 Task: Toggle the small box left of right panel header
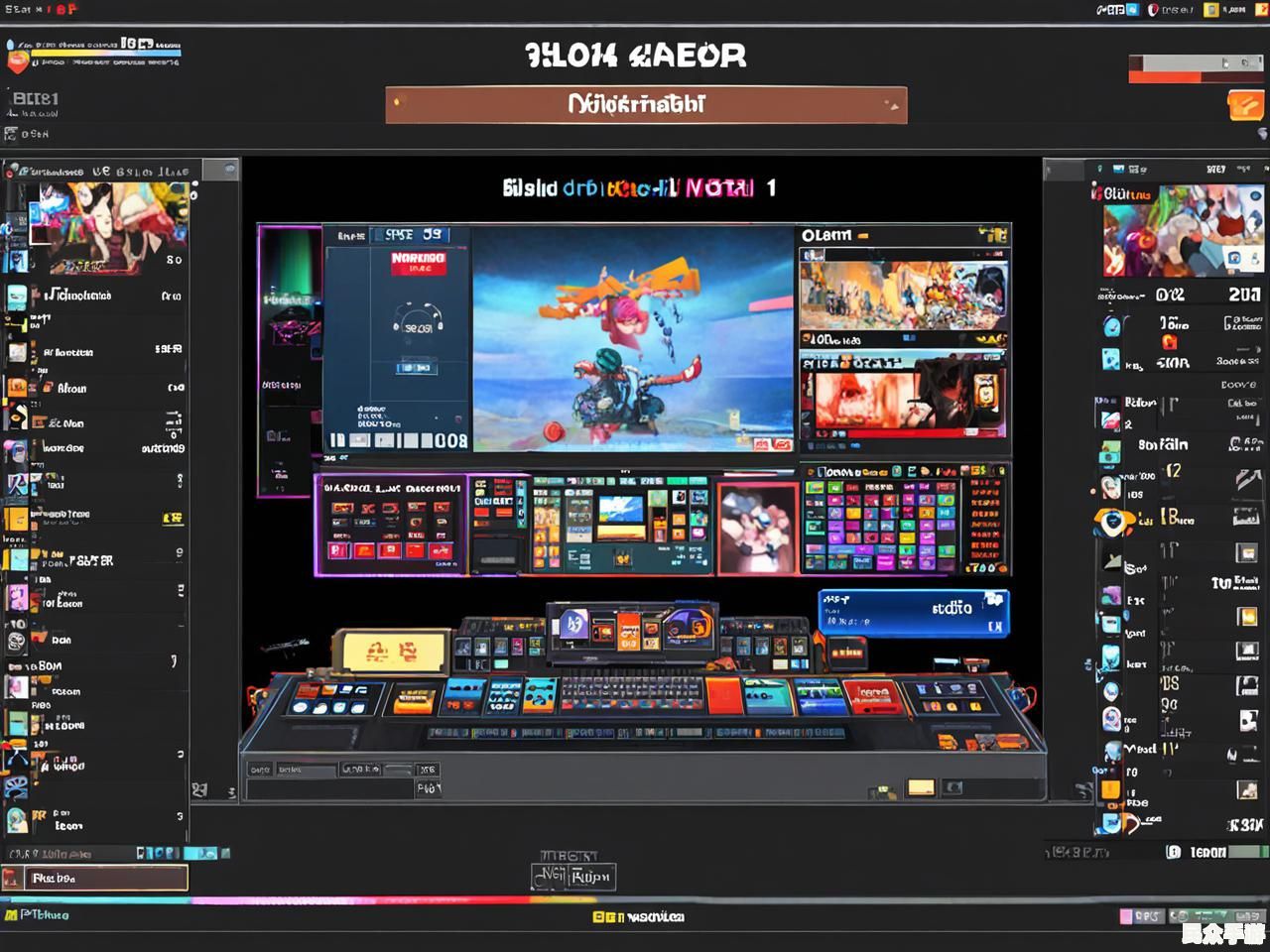click(x=1063, y=171)
